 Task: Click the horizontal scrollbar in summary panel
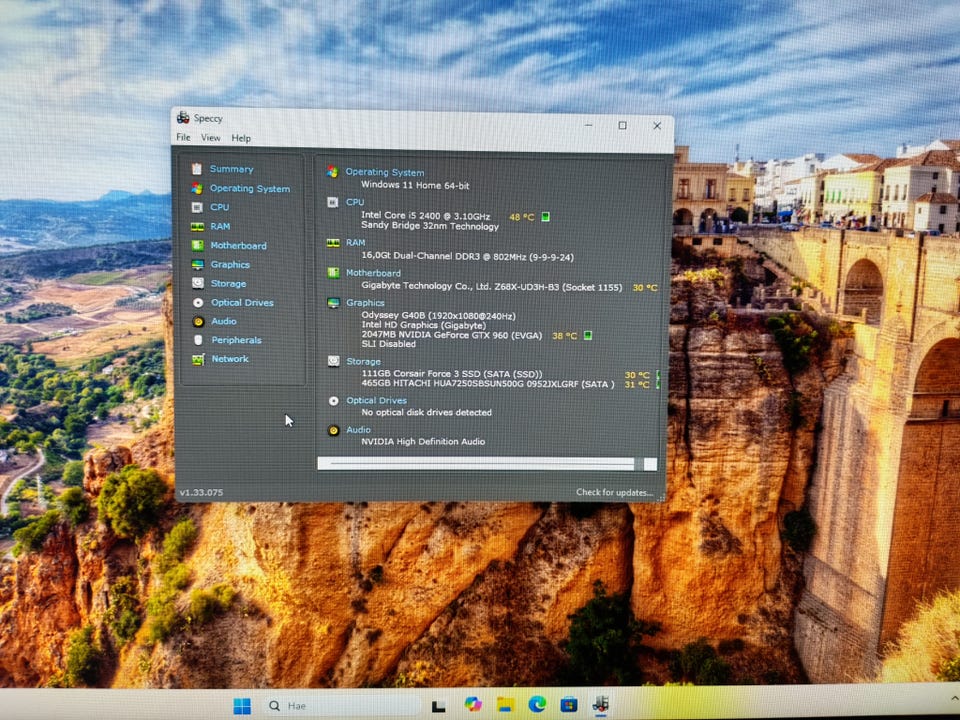click(487, 464)
